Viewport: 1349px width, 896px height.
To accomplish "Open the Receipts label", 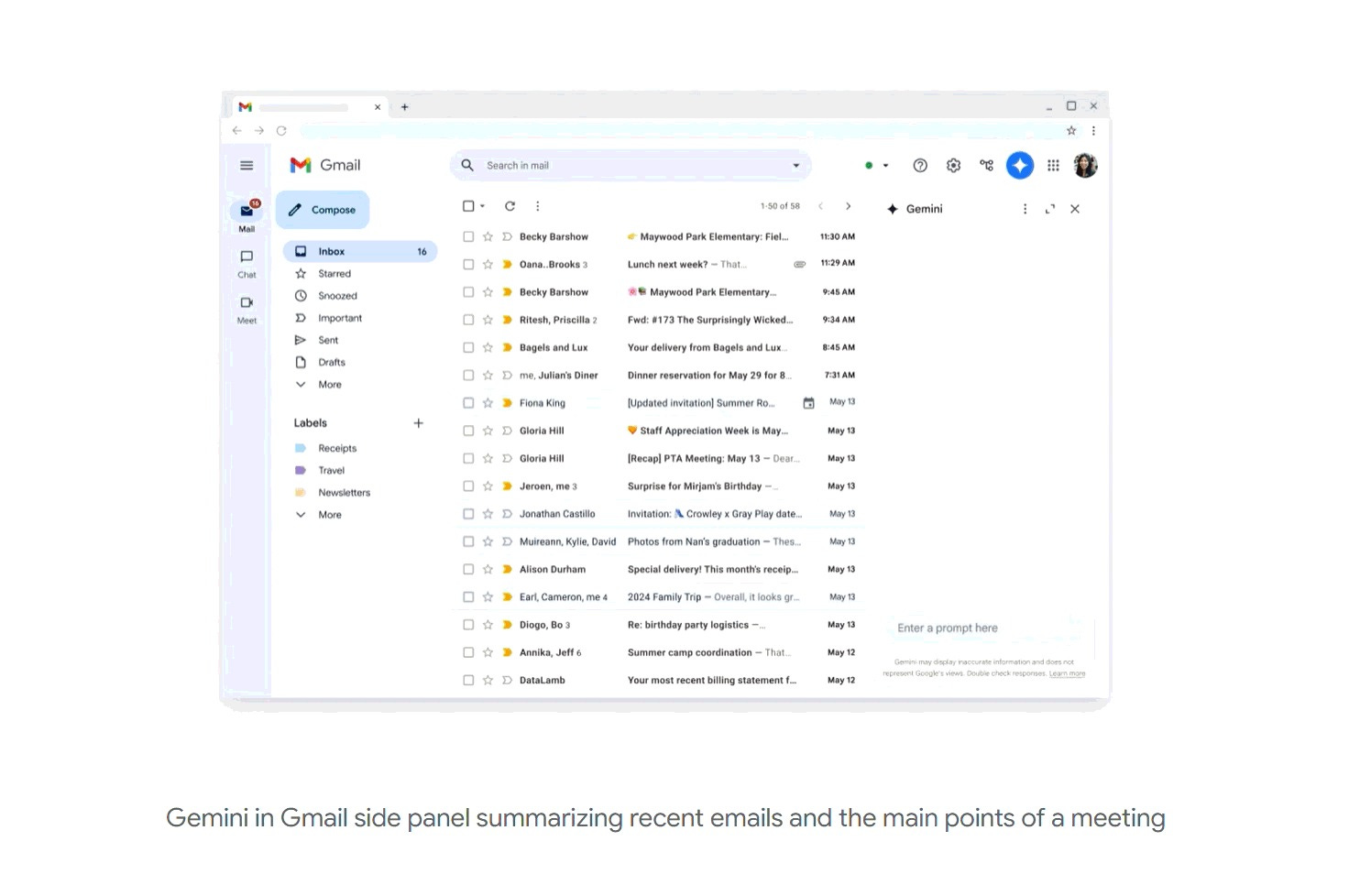I will click(336, 448).
